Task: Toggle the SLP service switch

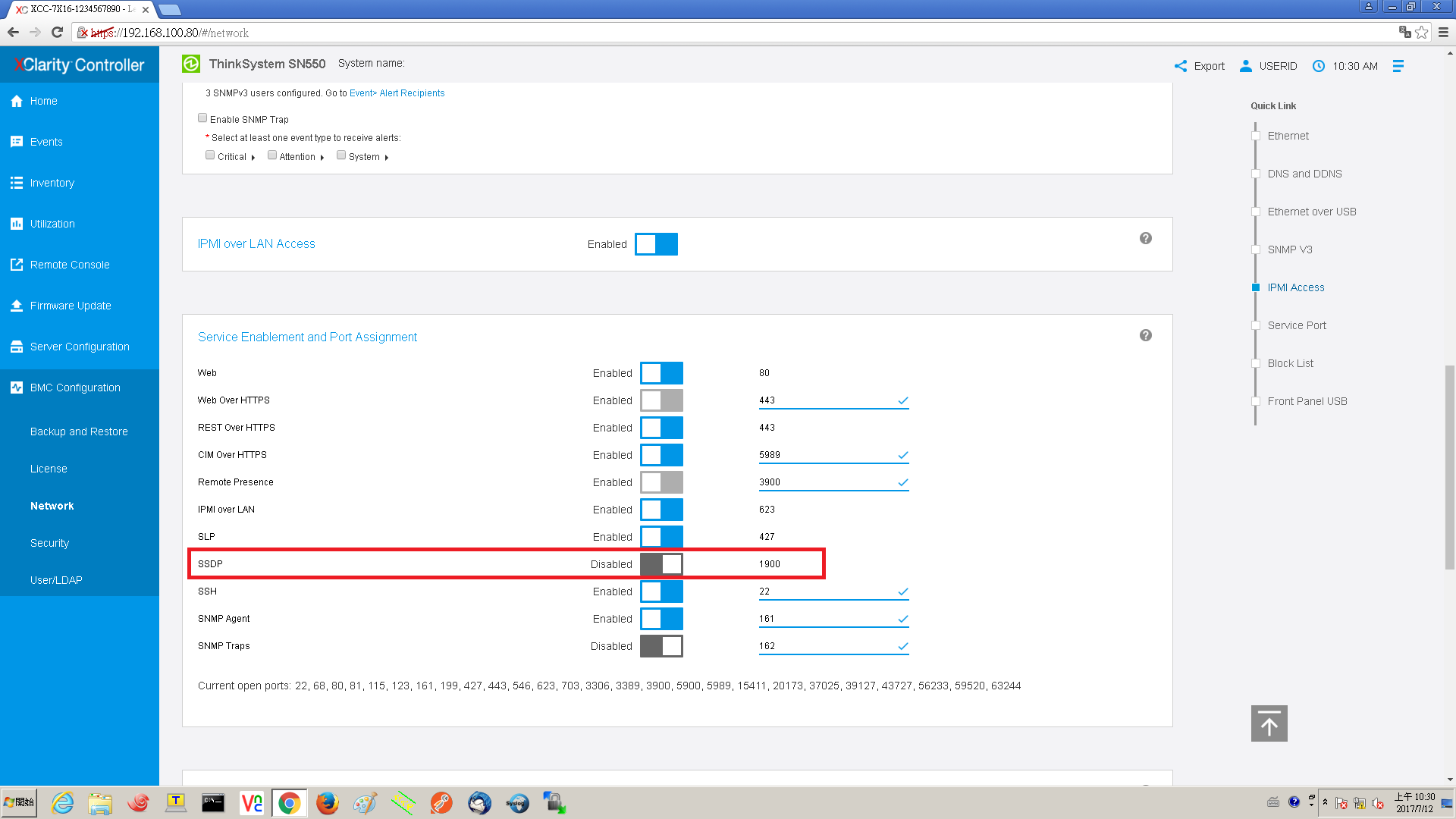Action: (661, 537)
